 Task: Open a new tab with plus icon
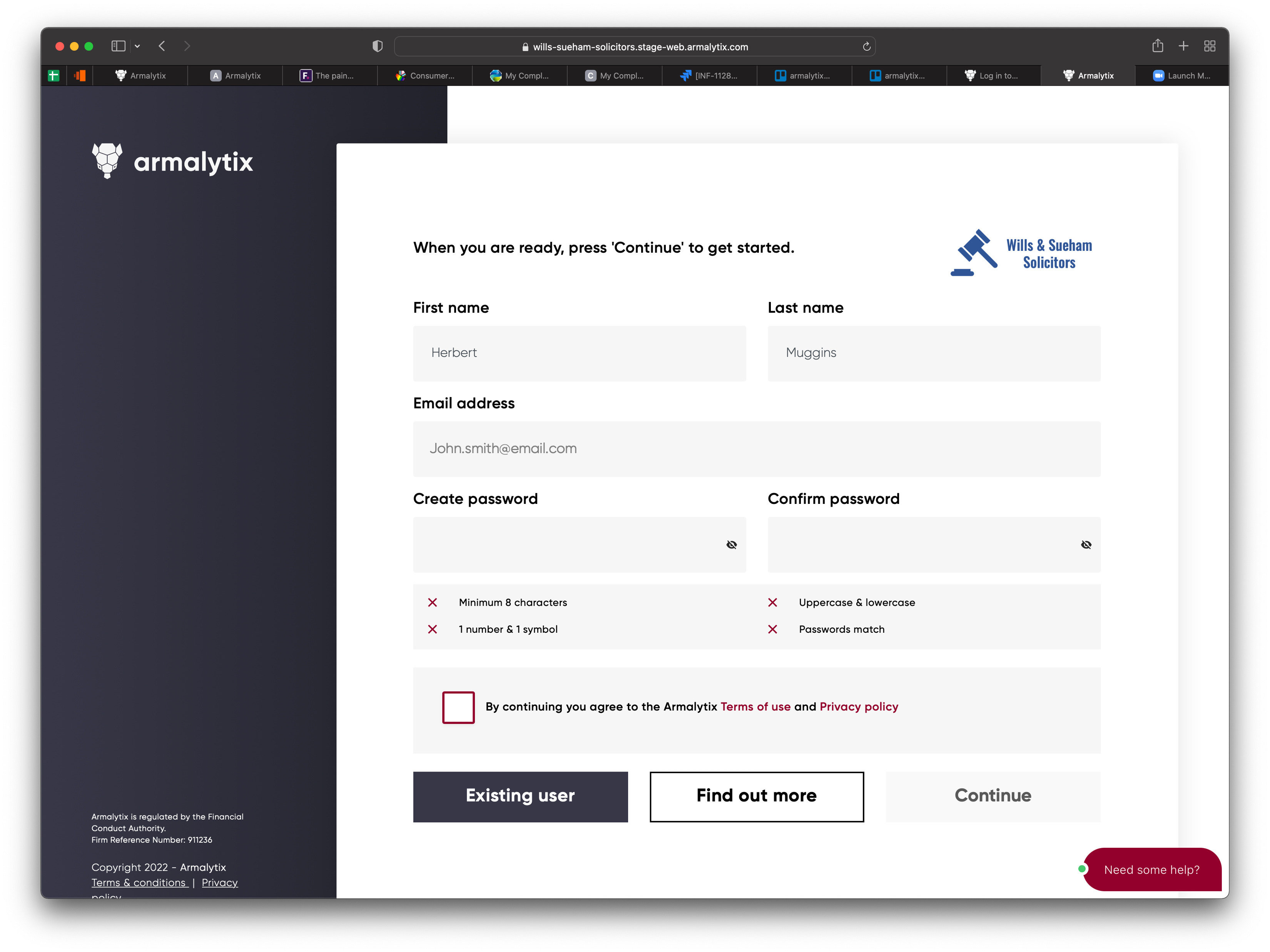click(x=1183, y=46)
